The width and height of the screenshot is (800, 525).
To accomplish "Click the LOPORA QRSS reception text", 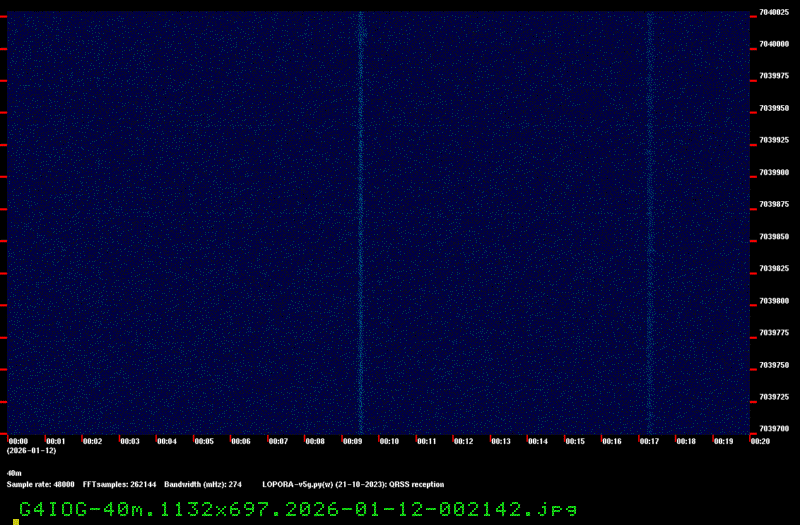I will click(352, 484).
